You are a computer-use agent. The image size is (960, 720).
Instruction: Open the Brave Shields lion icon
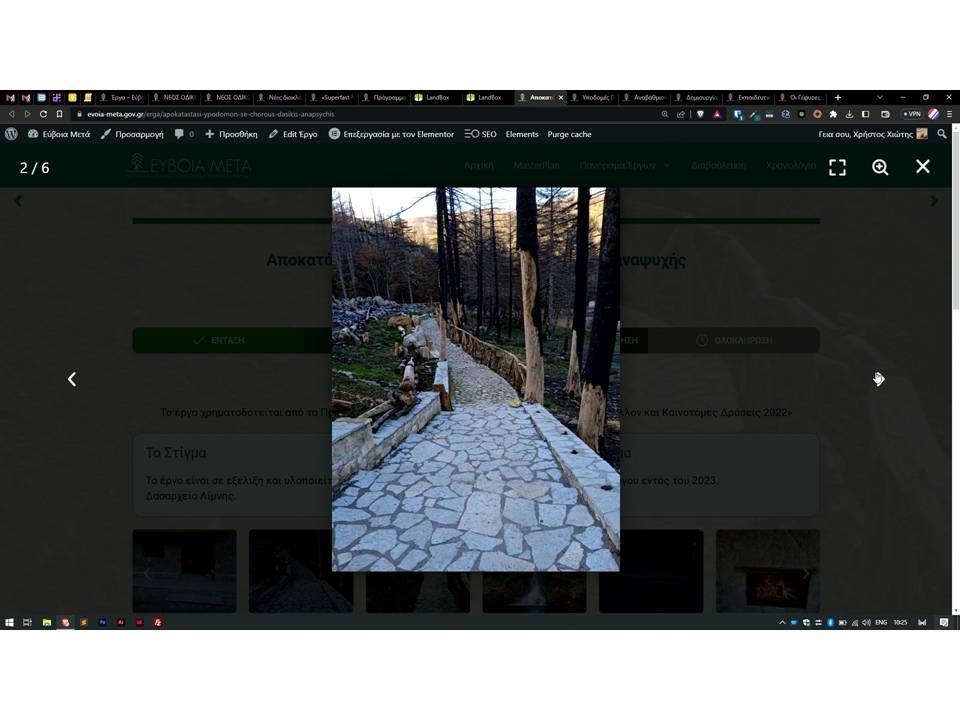coord(700,114)
